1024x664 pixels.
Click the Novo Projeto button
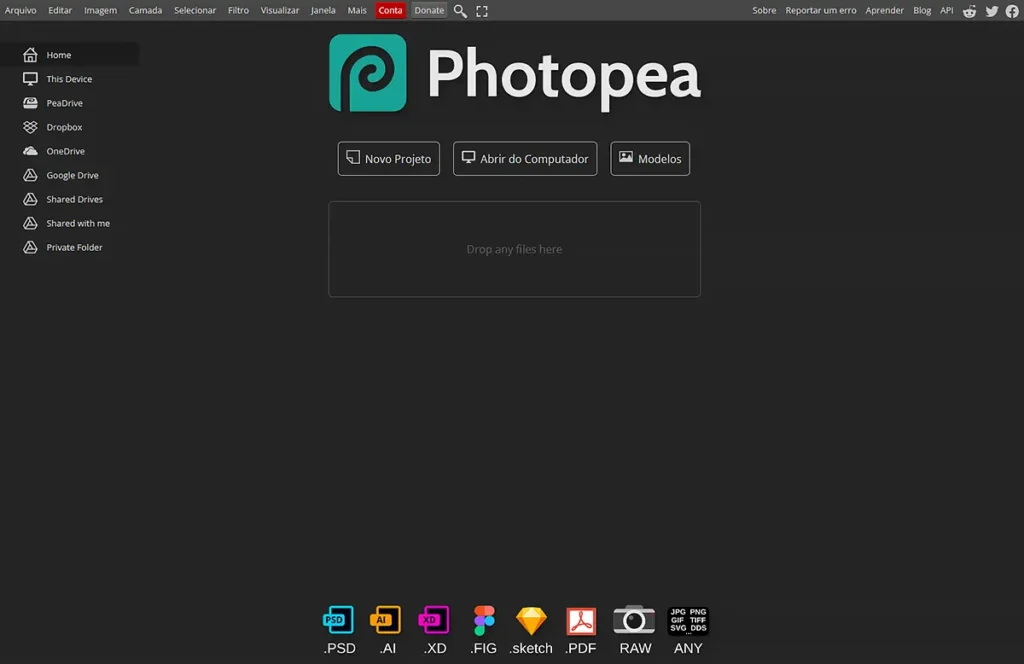[389, 159]
